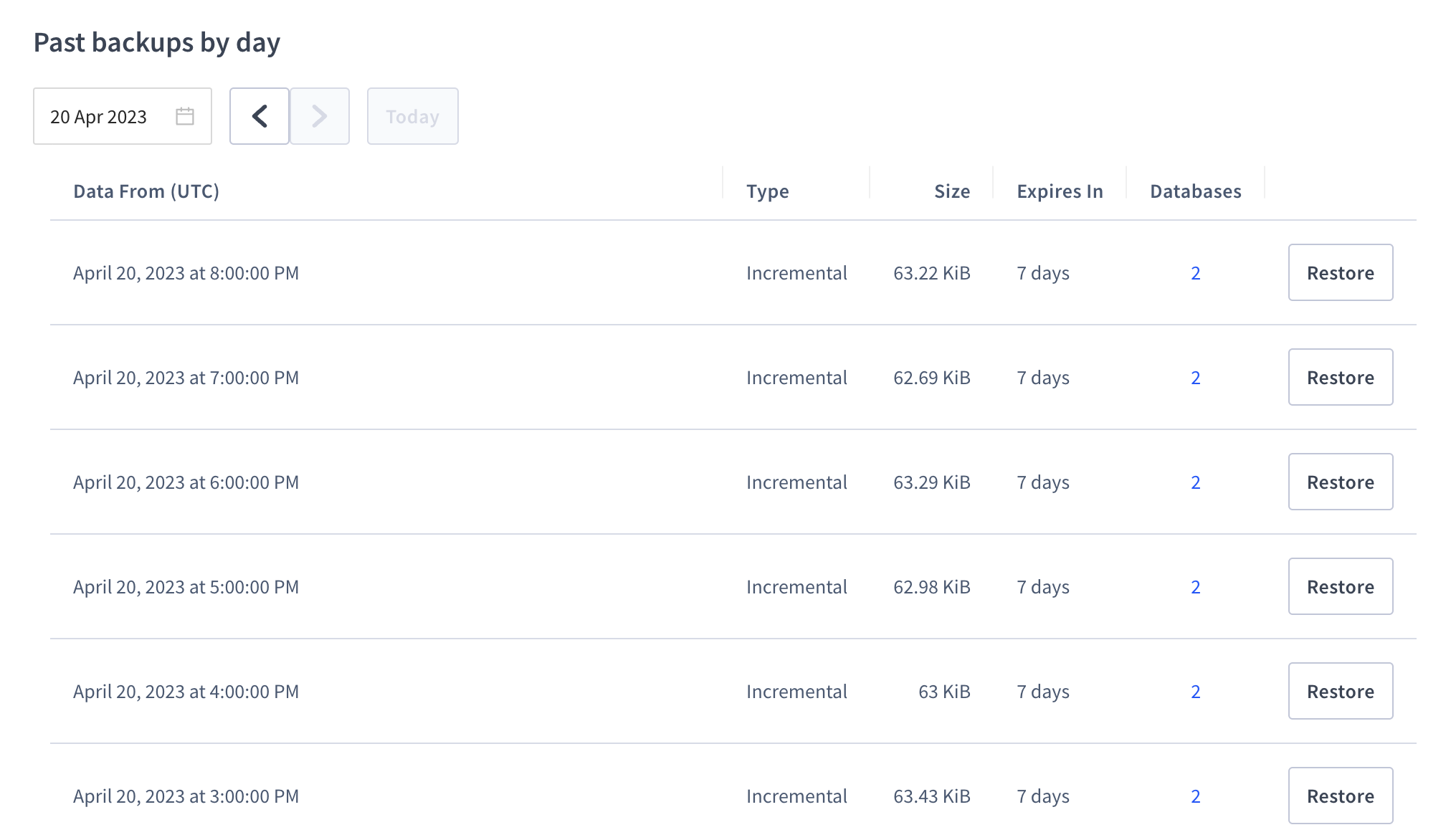Select 'April 20, 2023 at 4:00:00 PM' text
The width and height of the screenshot is (1451, 840).
coord(186,692)
